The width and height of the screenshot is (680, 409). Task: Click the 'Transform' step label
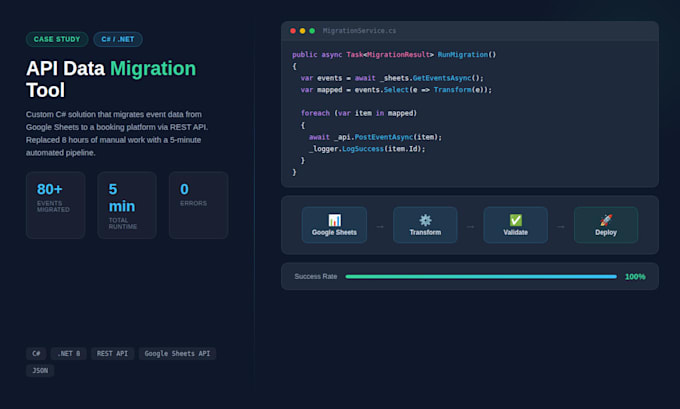point(425,232)
